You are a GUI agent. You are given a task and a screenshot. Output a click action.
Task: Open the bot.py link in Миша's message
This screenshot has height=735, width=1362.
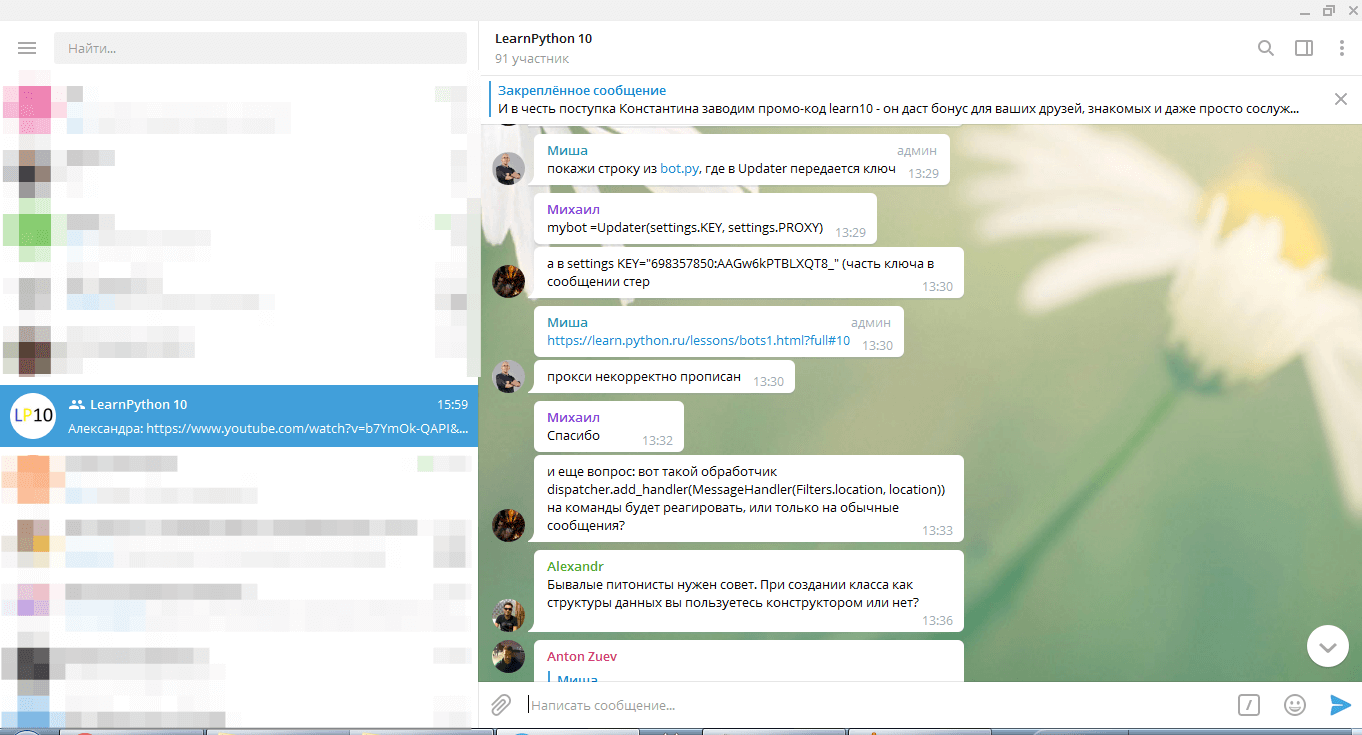coord(679,169)
